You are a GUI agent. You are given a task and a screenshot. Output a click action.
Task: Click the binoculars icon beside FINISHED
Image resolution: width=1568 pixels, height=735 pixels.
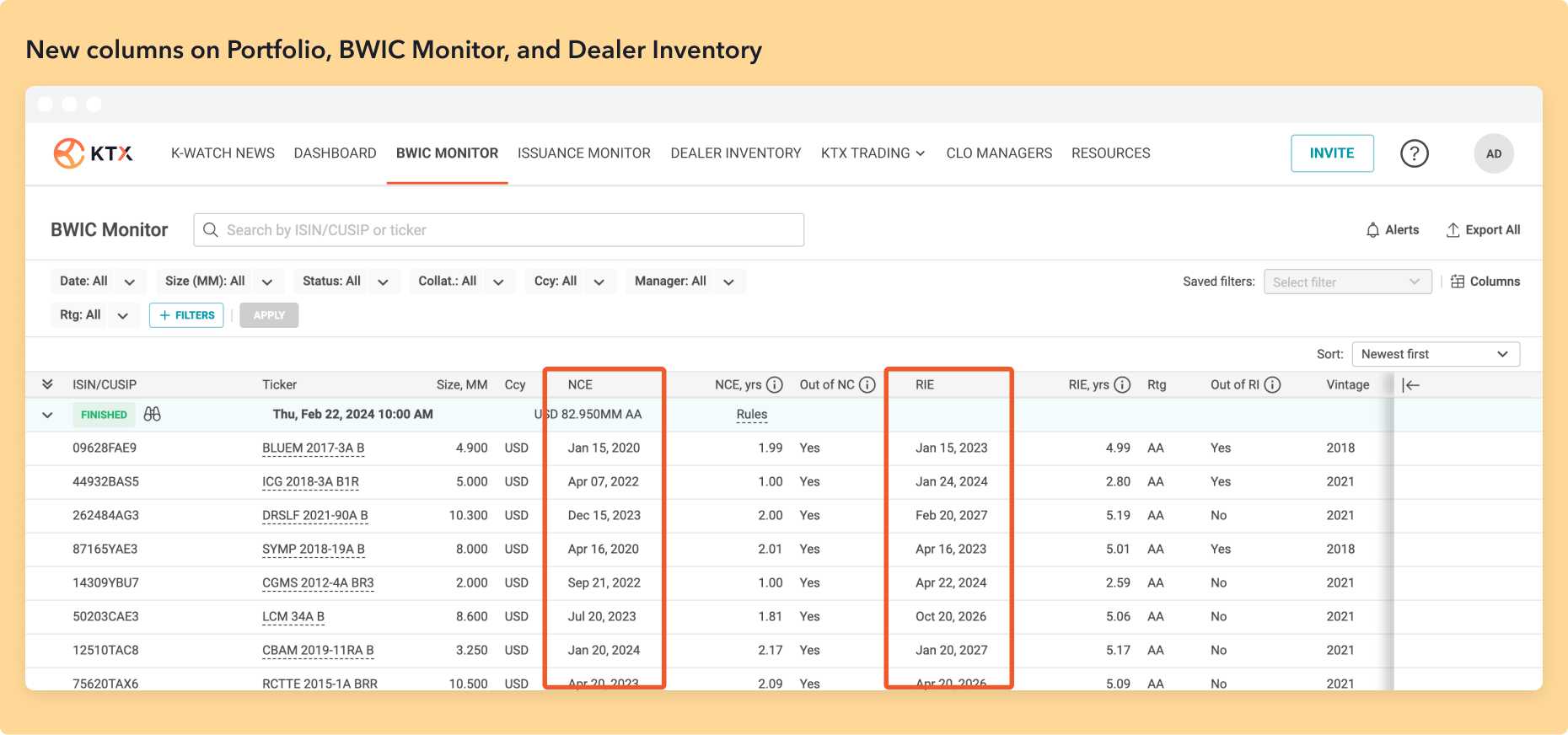click(153, 414)
